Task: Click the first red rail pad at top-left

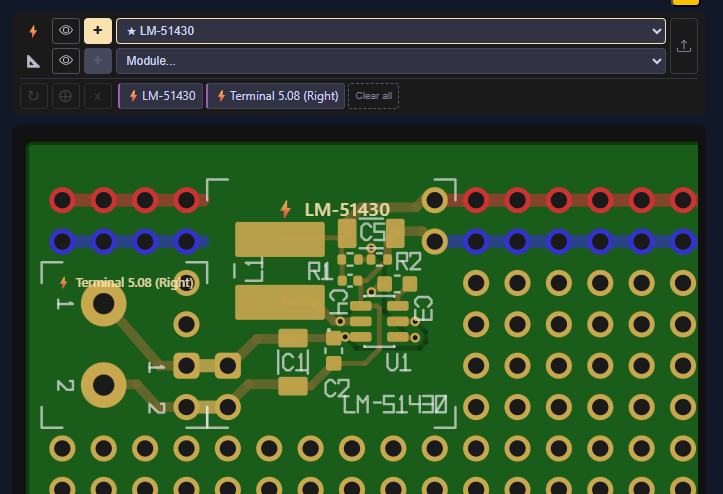Action: [x=62, y=200]
